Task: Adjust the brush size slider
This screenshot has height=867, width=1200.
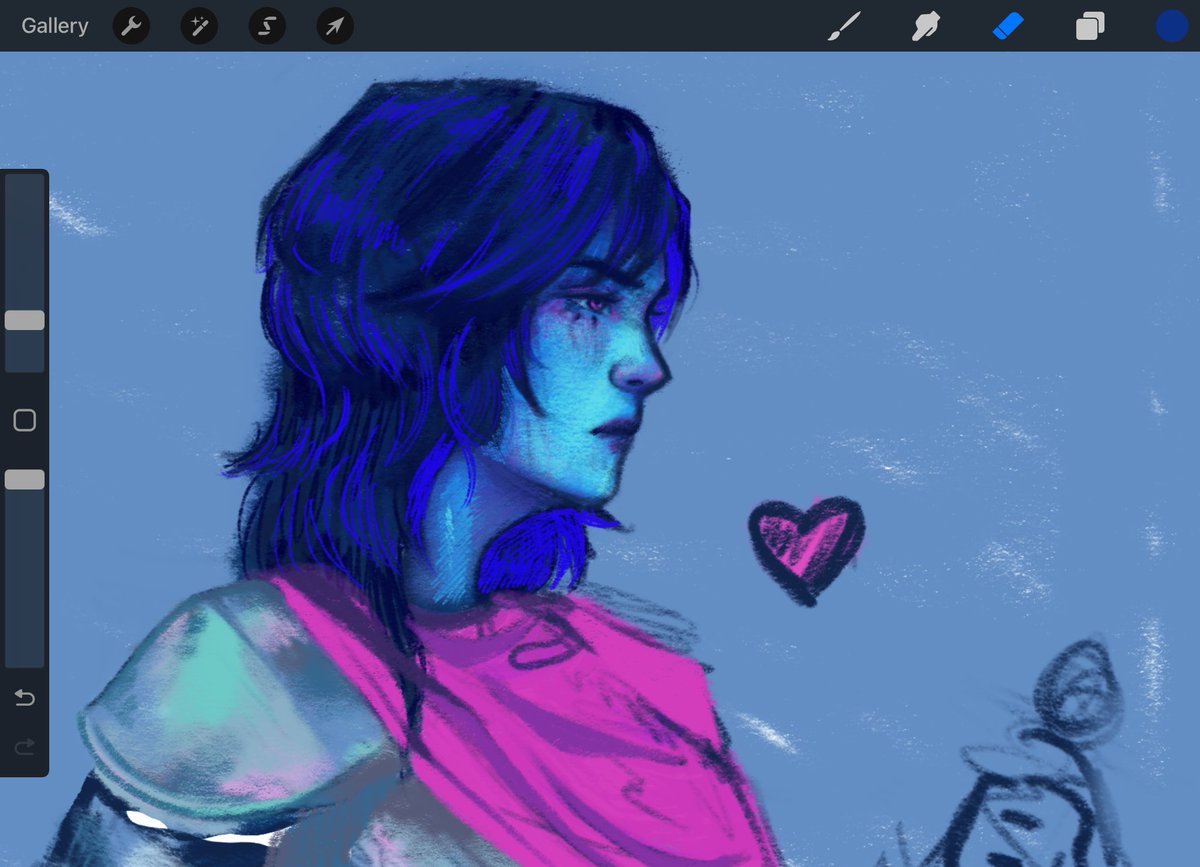Action: [x=25, y=318]
